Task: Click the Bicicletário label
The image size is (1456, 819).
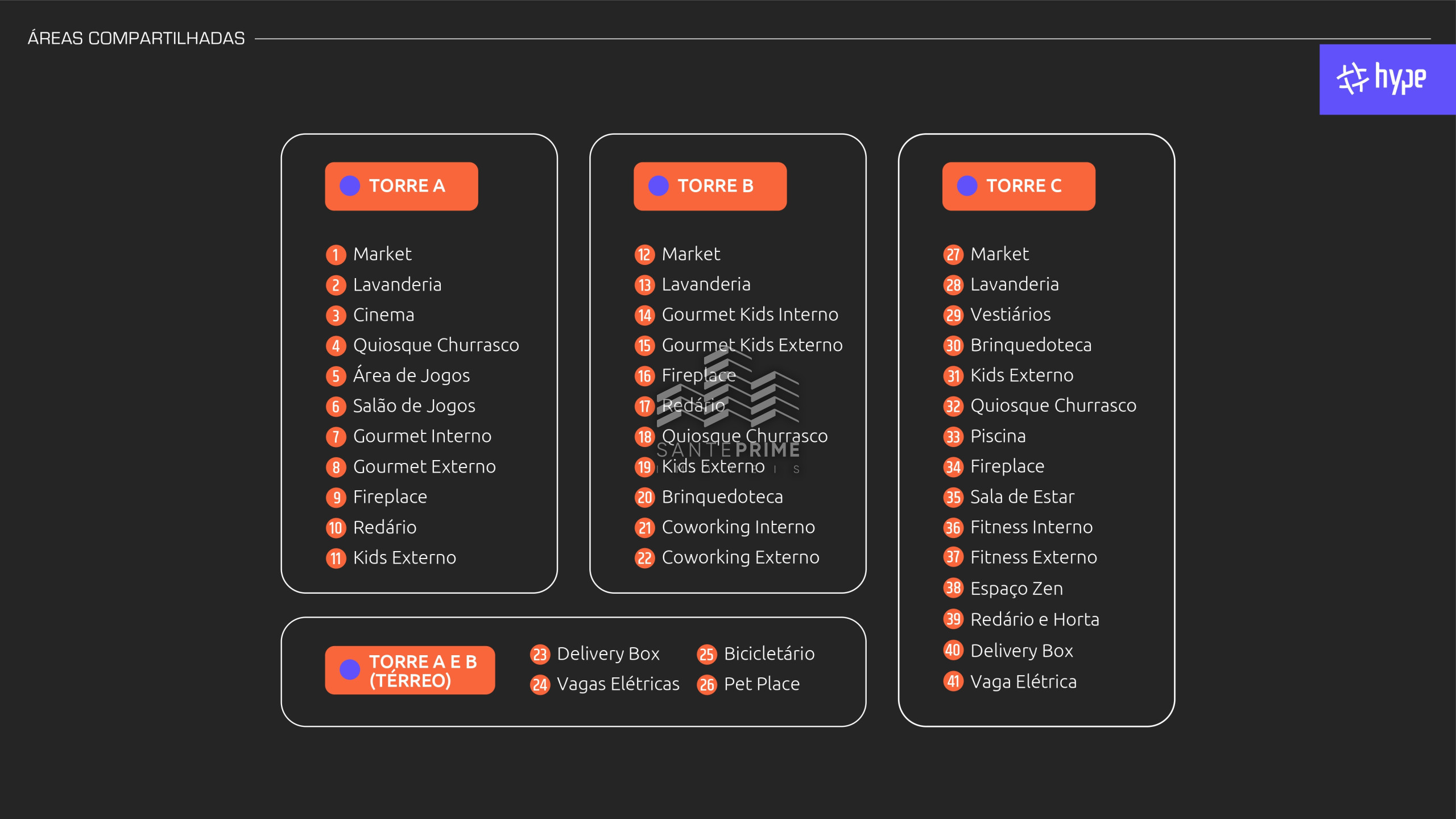Action: click(x=769, y=654)
